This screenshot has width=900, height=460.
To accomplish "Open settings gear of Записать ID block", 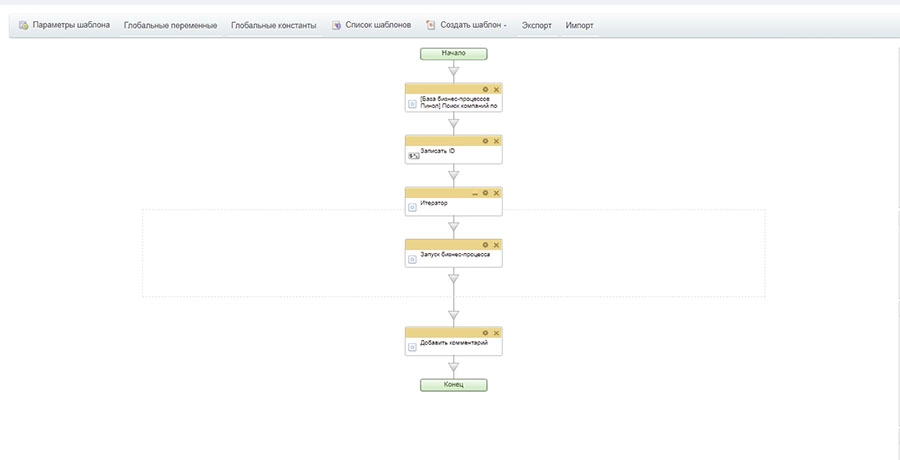I will 486,141.
